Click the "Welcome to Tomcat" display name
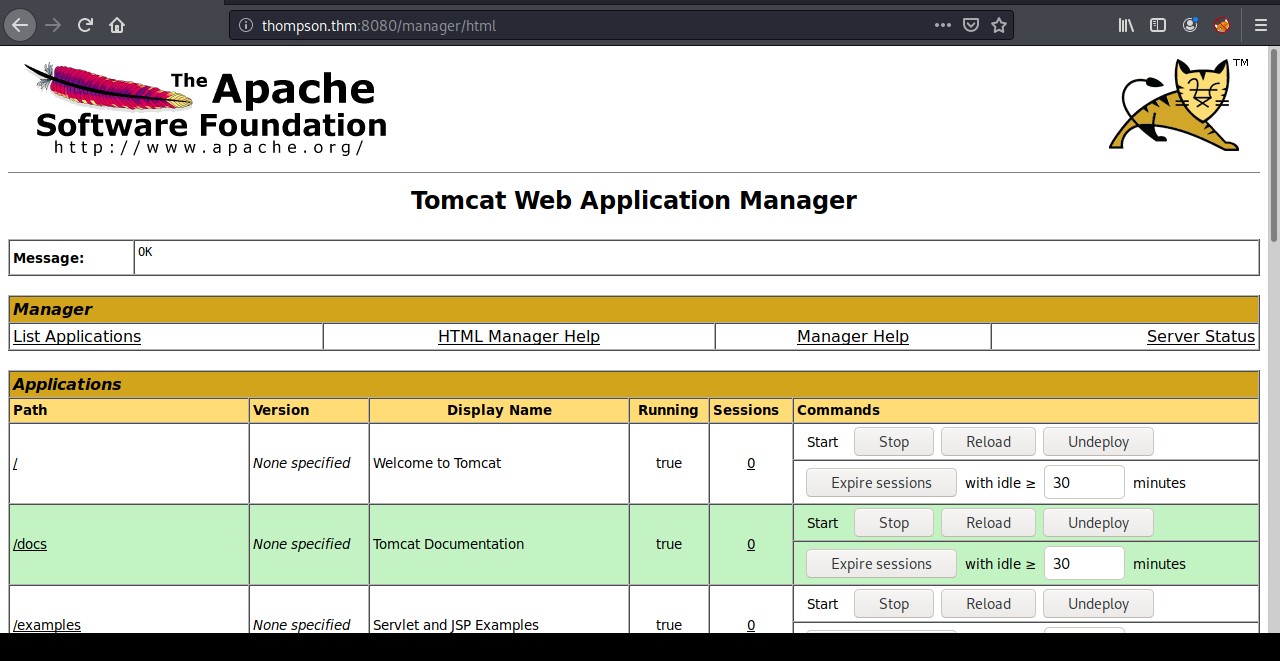1280x661 pixels. pyautogui.click(x=437, y=463)
